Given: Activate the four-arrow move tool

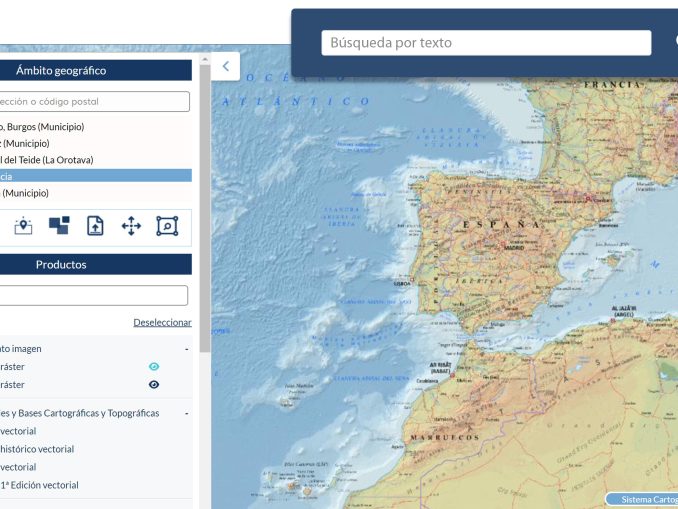Looking at the screenshot, I should point(131,226).
